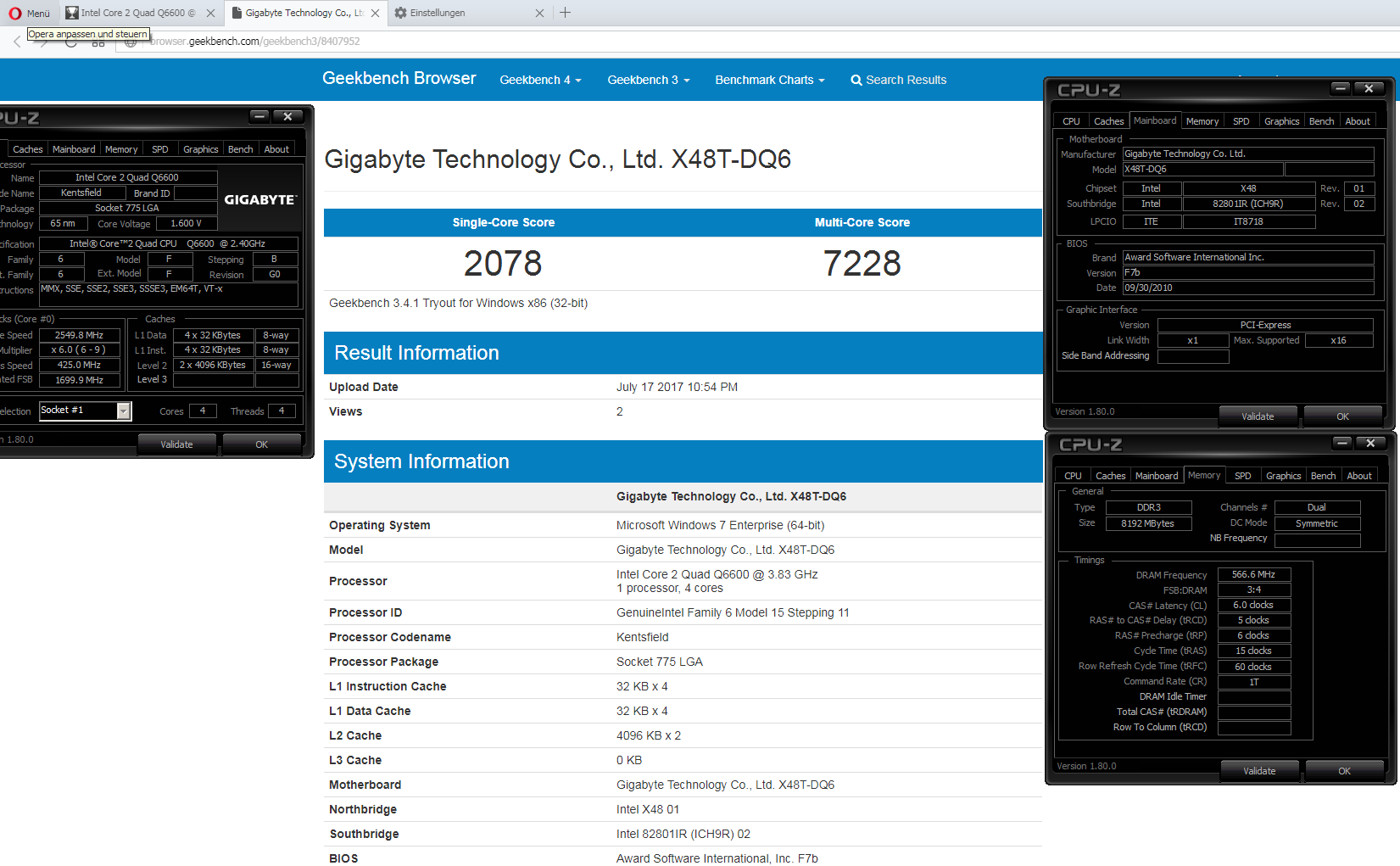Click OK in bottom-right CPU-Z Memory window
This screenshot has height=866, width=1400.
tap(1344, 771)
